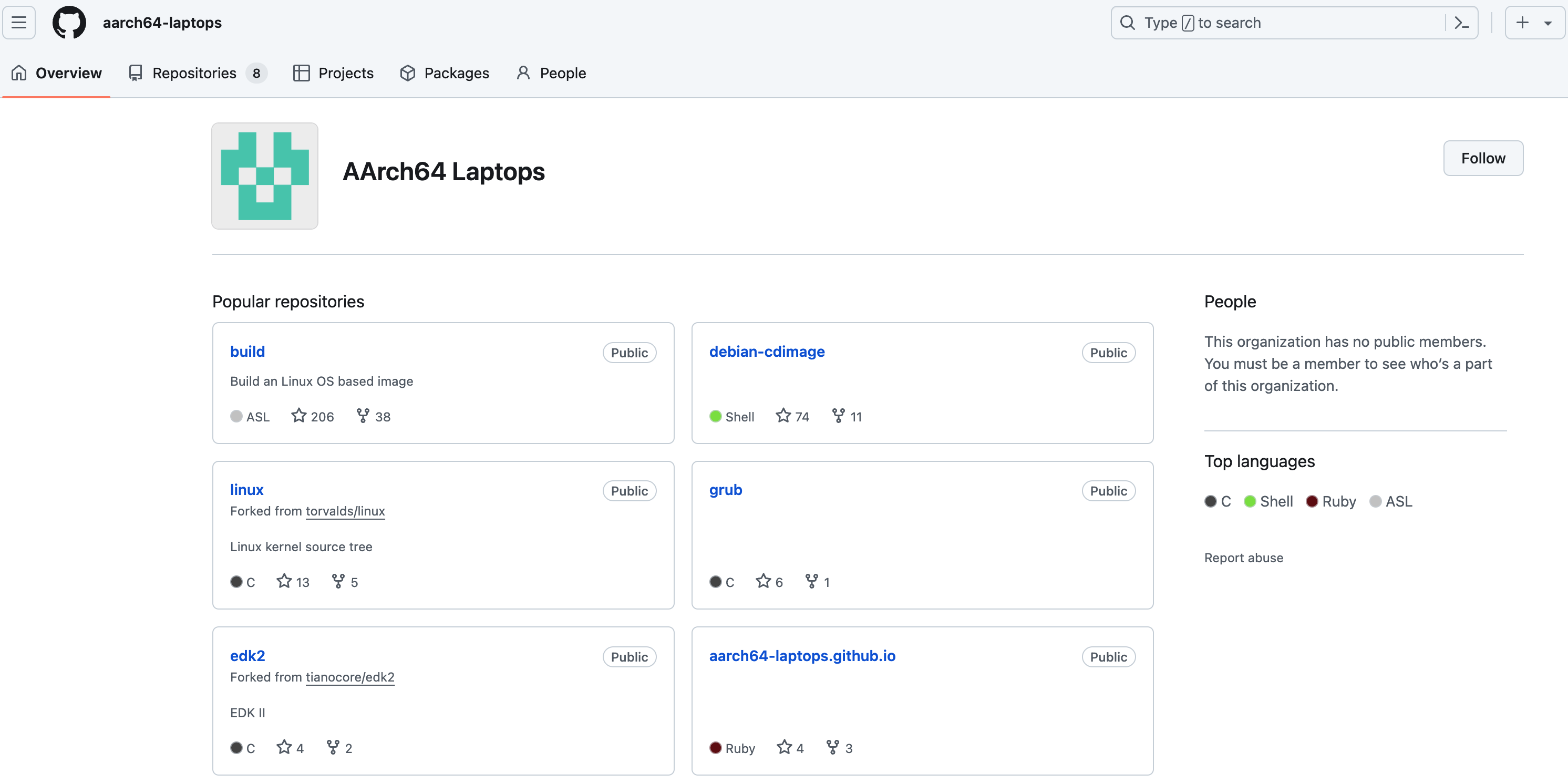
Task: View stargazers of edk2 repository
Action: coord(290,747)
